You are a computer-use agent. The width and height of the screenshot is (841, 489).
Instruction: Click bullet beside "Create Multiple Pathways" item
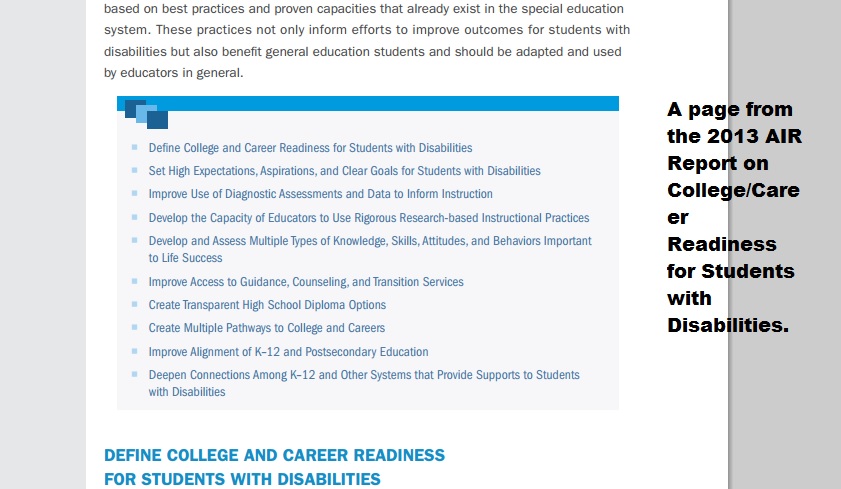click(135, 328)
